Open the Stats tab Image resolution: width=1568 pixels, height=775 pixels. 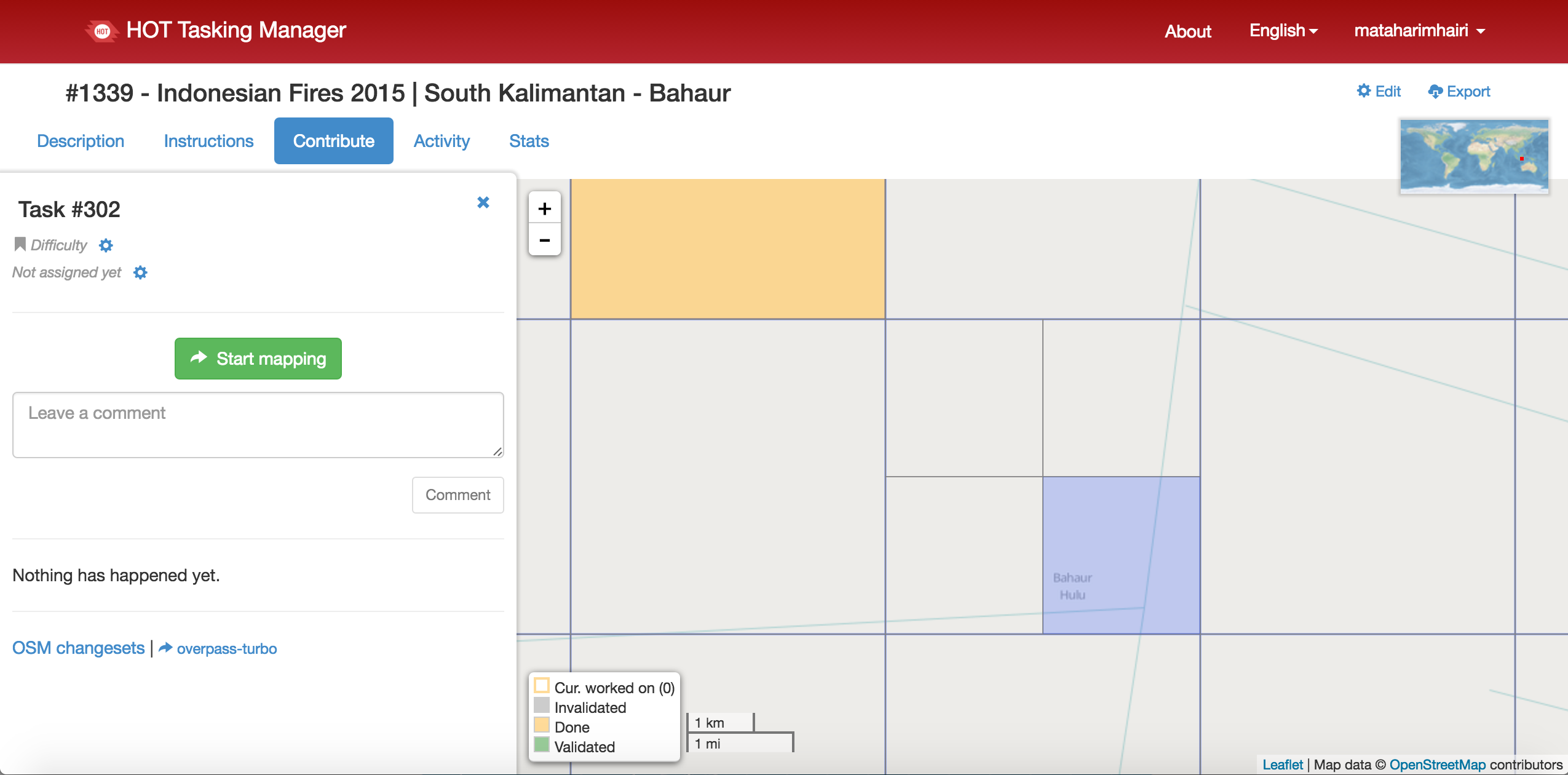(x=529, y=141)
